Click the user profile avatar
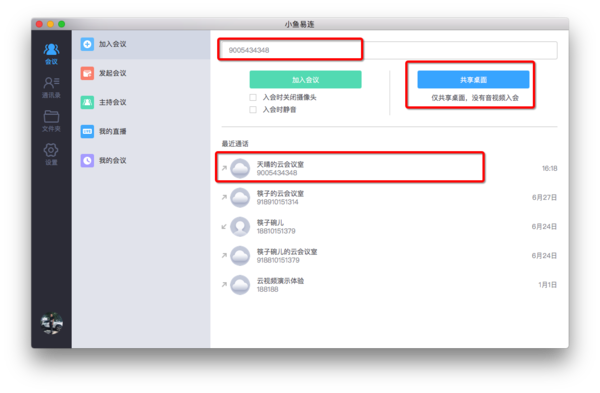The height and width of the screenshot is (393, 600). pos(52,323)
